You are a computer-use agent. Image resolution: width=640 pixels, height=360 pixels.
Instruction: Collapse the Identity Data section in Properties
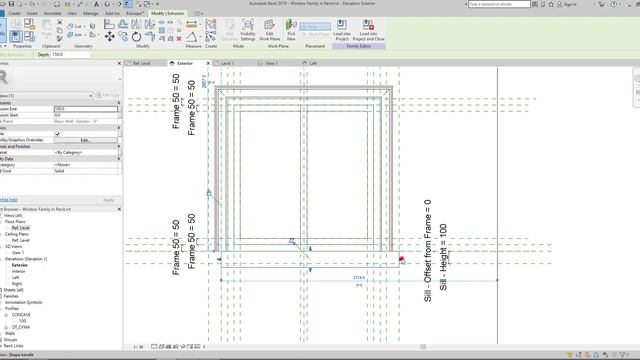[x=119, y=159]
